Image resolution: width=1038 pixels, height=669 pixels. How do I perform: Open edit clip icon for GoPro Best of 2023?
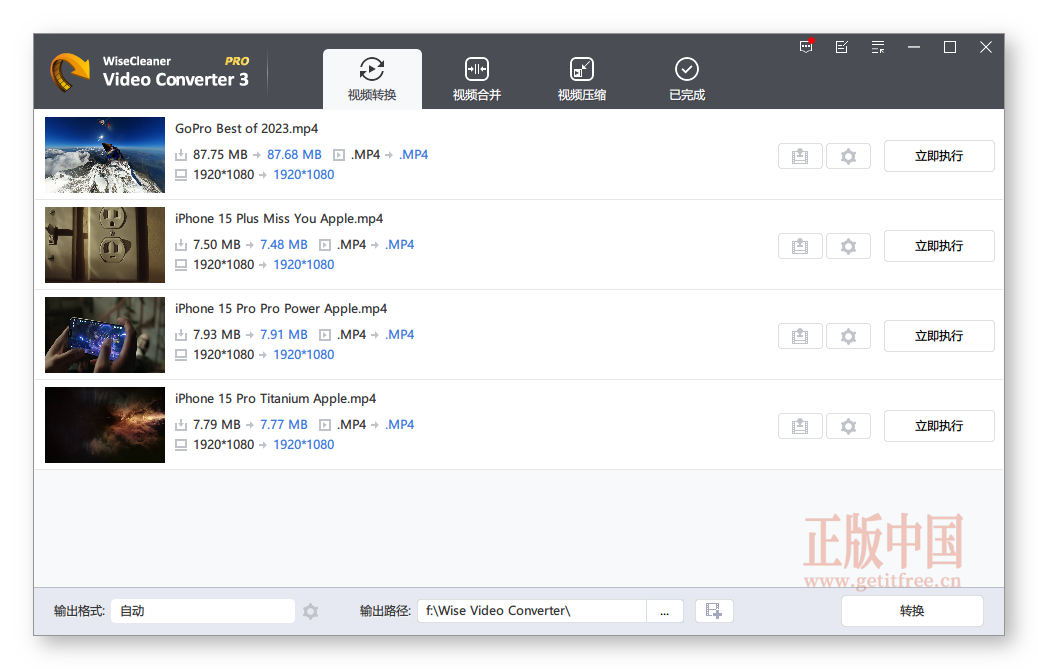coord(800,156)
